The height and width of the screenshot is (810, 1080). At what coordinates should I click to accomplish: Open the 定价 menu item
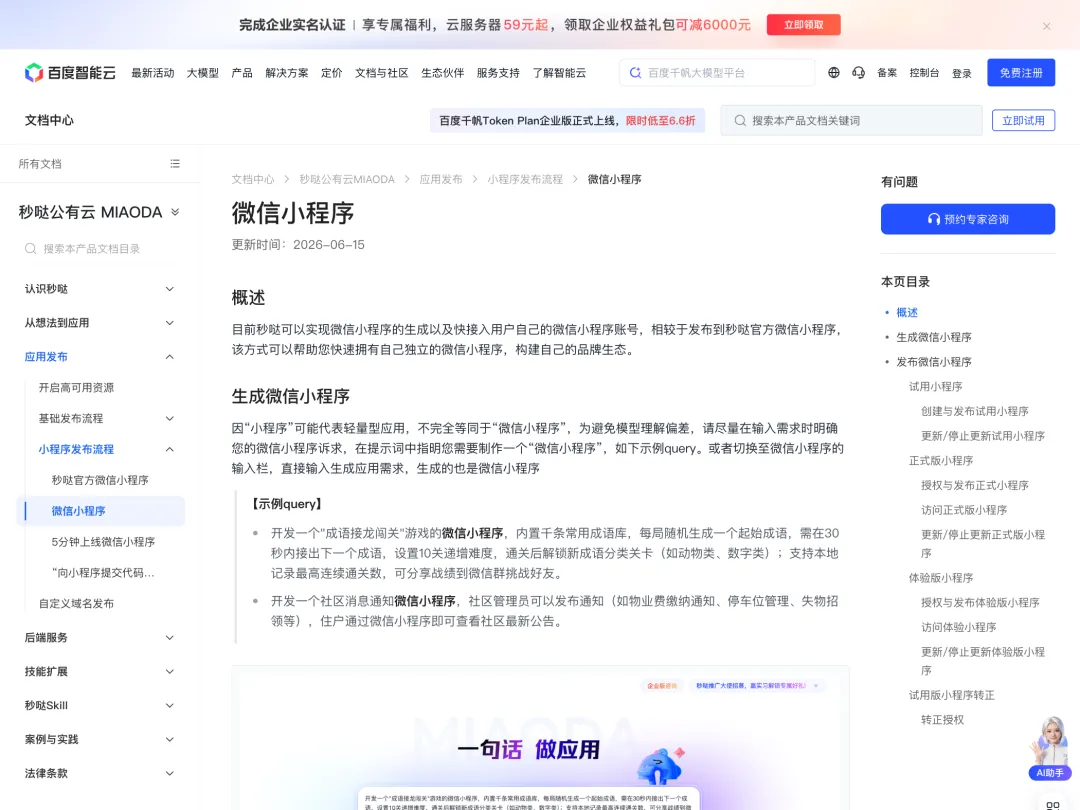tap(331, 72)
